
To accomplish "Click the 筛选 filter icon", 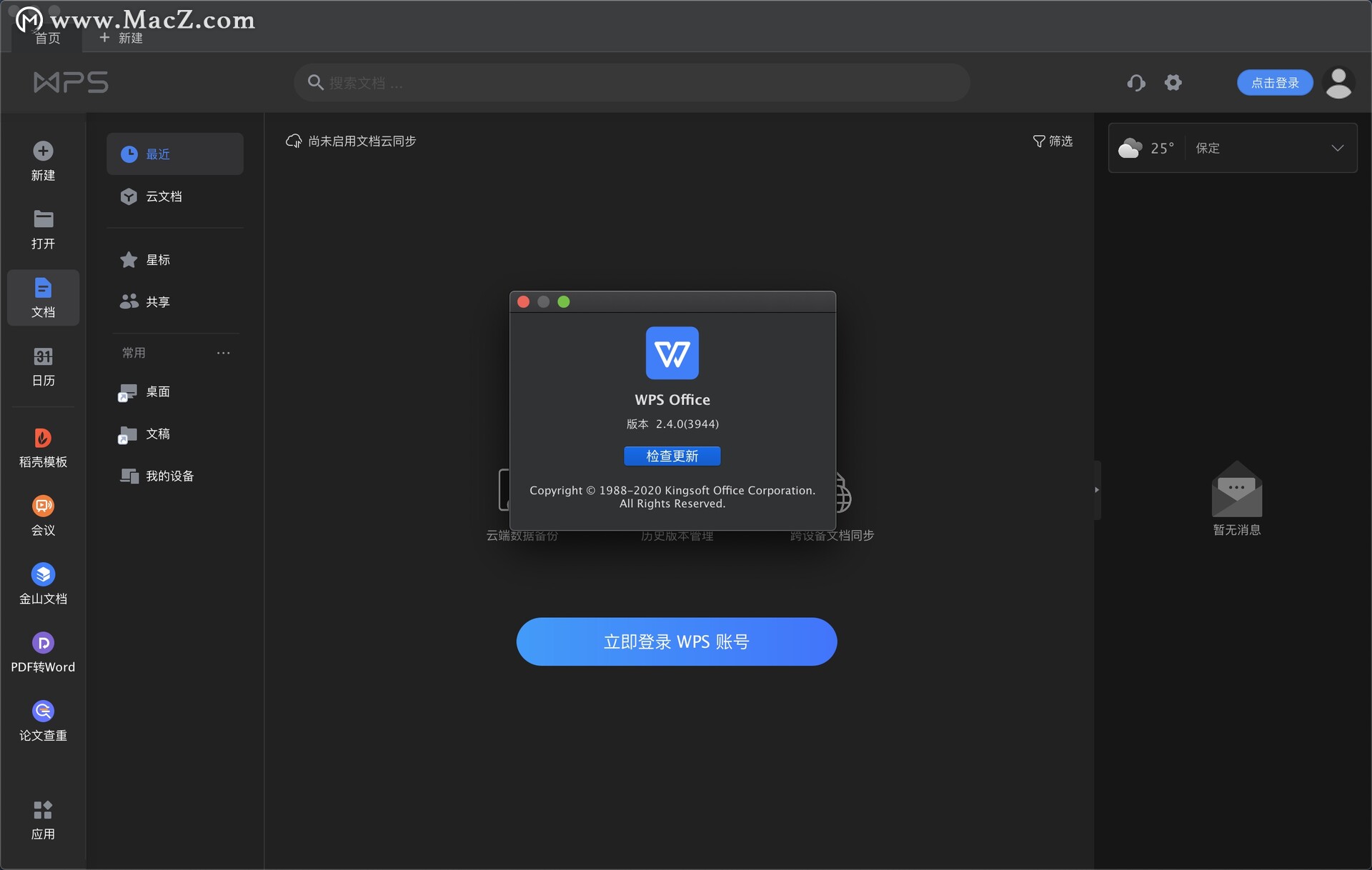I will pyautogui.click(x=1039, y=141).
